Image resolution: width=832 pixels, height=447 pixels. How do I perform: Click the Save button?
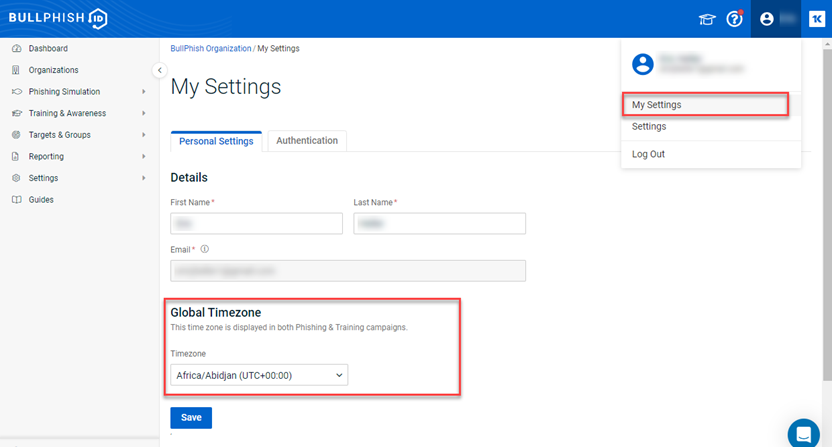pyautogui.click(x=191, y=418)
